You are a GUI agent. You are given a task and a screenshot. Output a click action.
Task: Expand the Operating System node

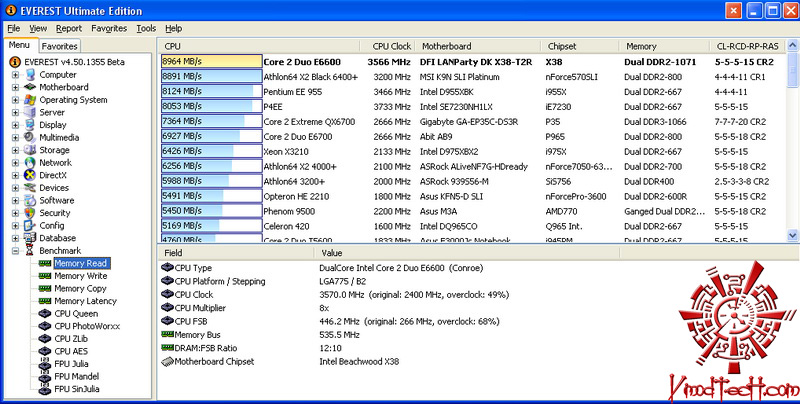pos(15,99)
